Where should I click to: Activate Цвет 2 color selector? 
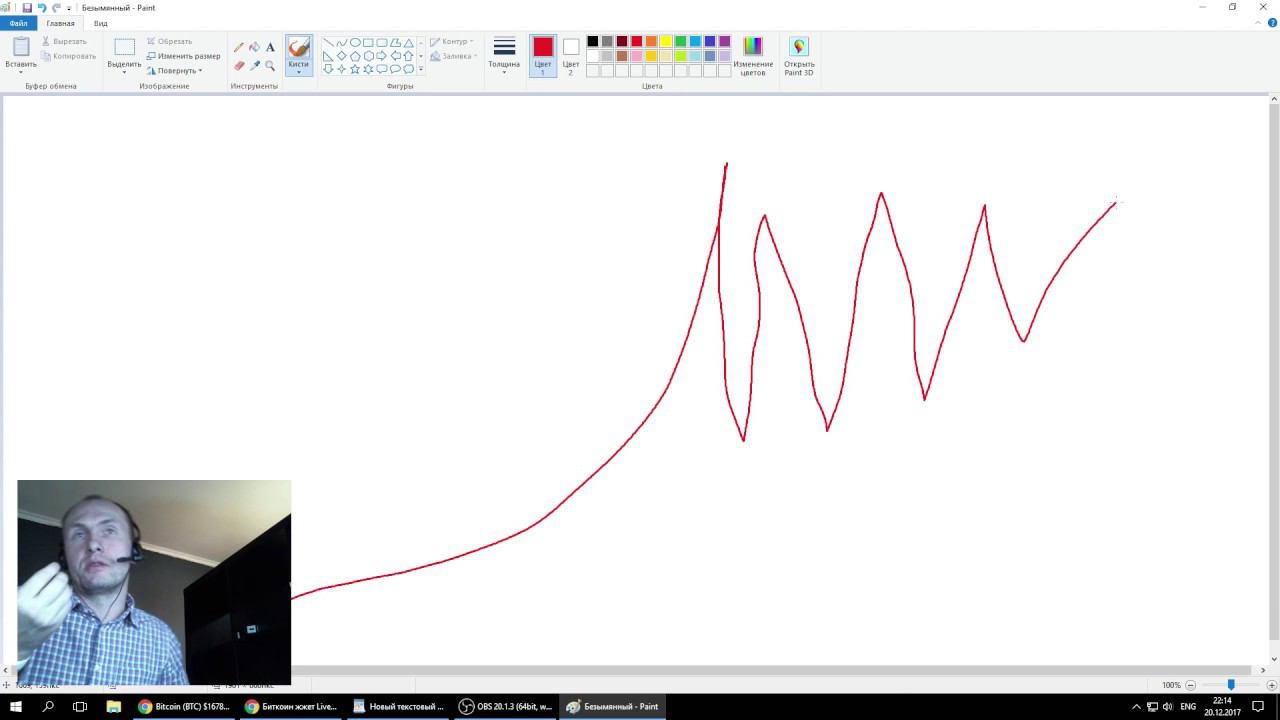tap(571, 56)
